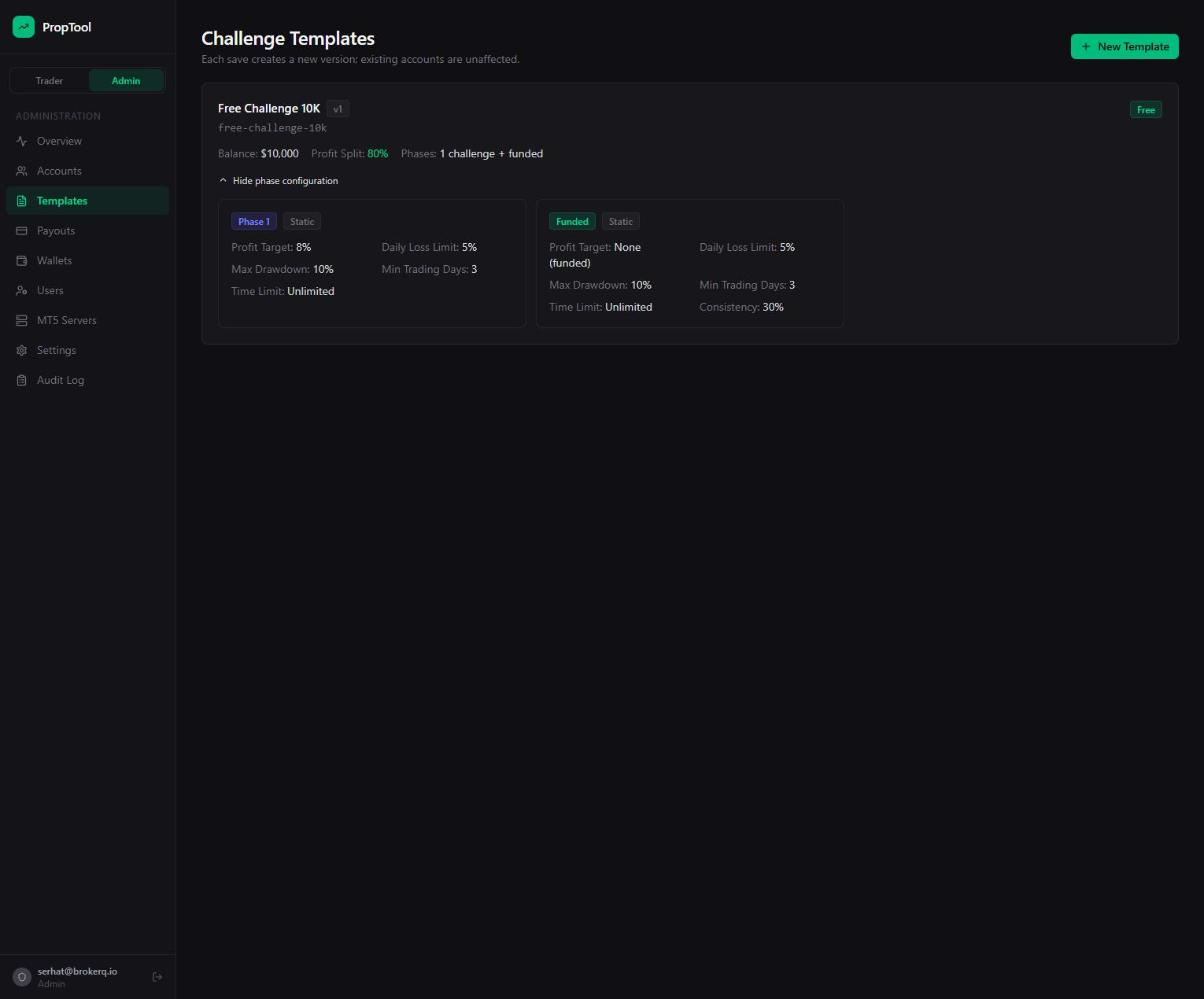Click the PropTool brand name

point(67,27)
